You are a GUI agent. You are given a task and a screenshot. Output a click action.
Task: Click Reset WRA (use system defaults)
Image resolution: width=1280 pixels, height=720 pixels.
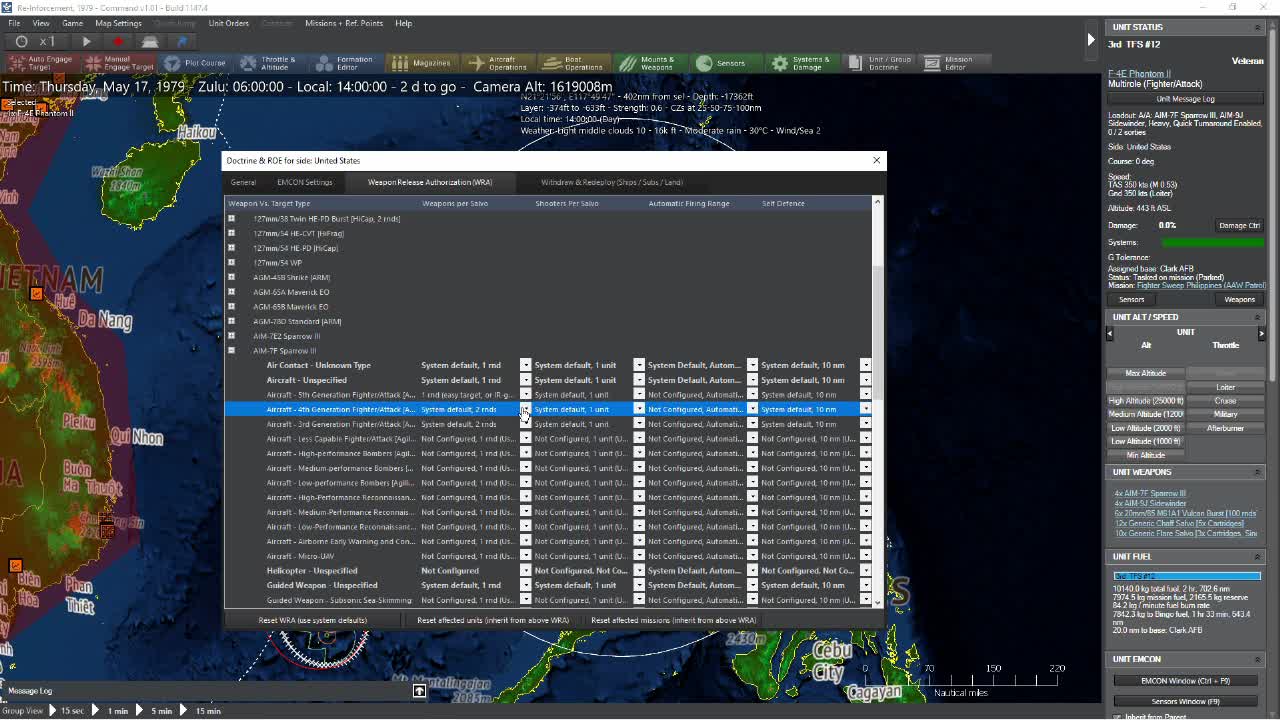(x=313, y=620)
